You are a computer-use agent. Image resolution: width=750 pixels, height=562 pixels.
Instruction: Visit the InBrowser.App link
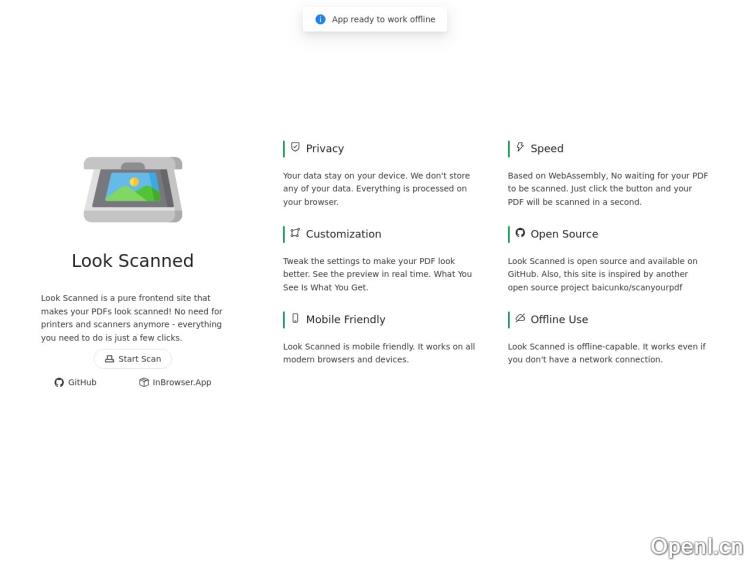coord(175,382)
